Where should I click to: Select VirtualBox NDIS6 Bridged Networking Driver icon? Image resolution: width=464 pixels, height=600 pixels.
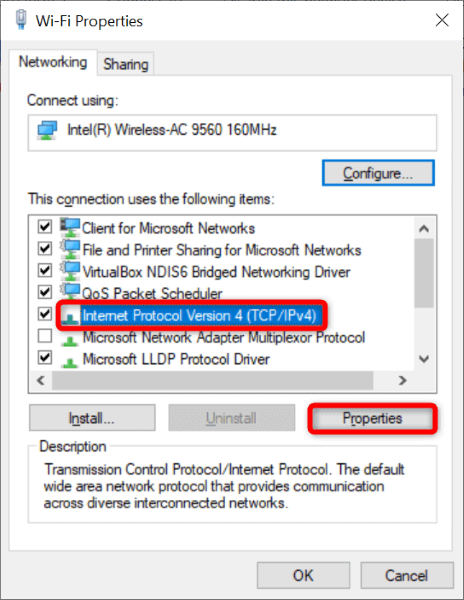point(70,271)
